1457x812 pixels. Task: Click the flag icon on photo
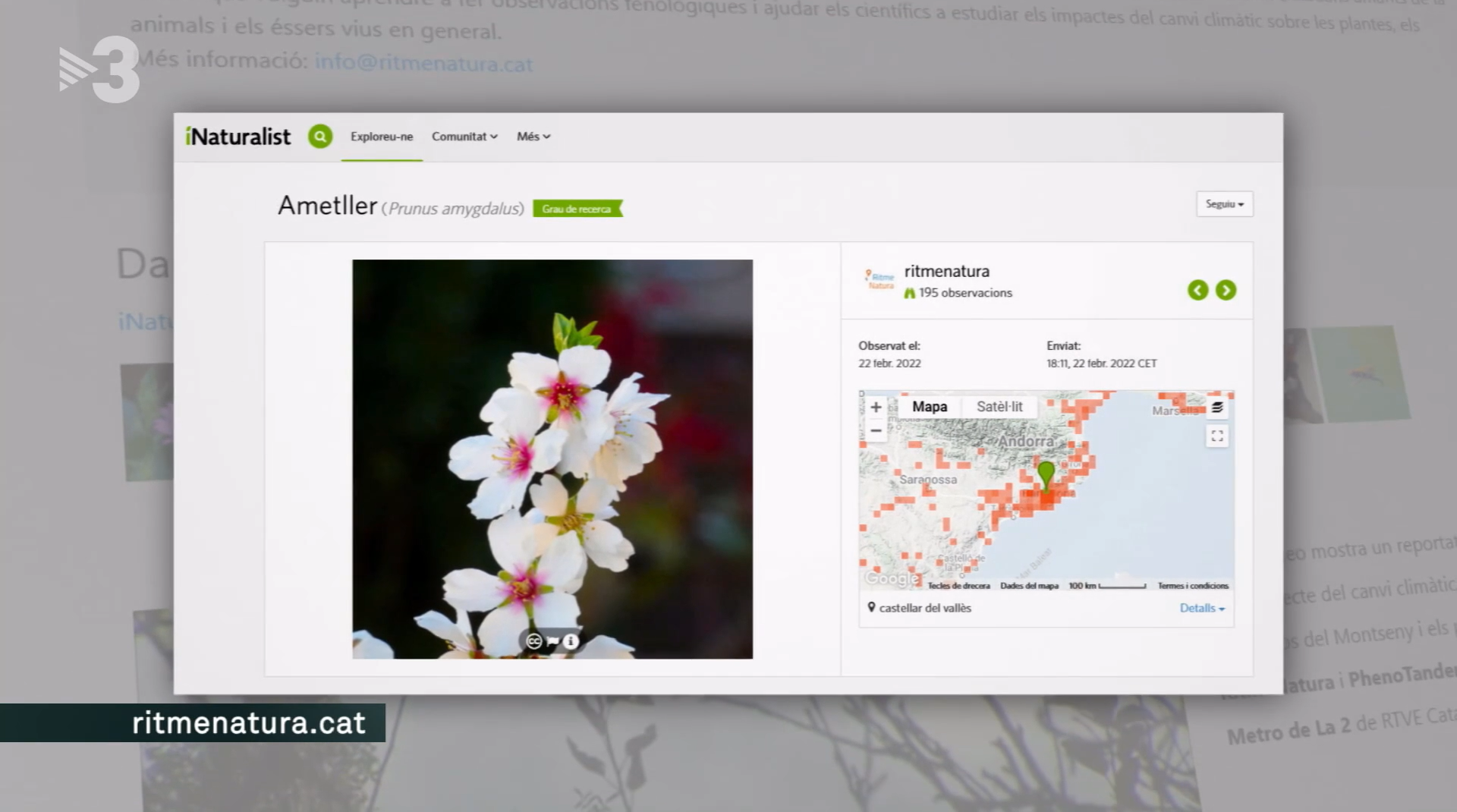pos(553,641)
